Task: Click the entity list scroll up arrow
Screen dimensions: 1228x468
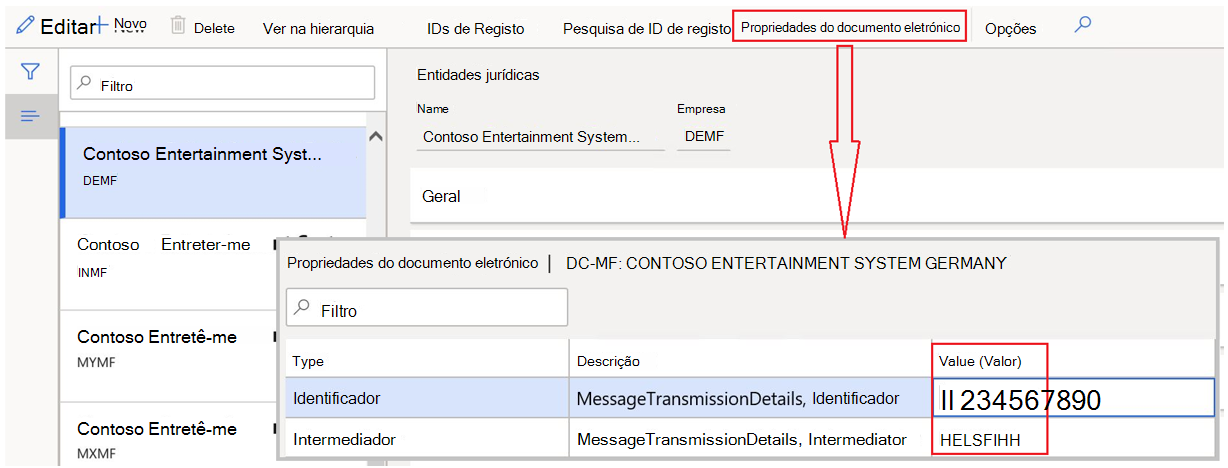Action: pos(376,137)
